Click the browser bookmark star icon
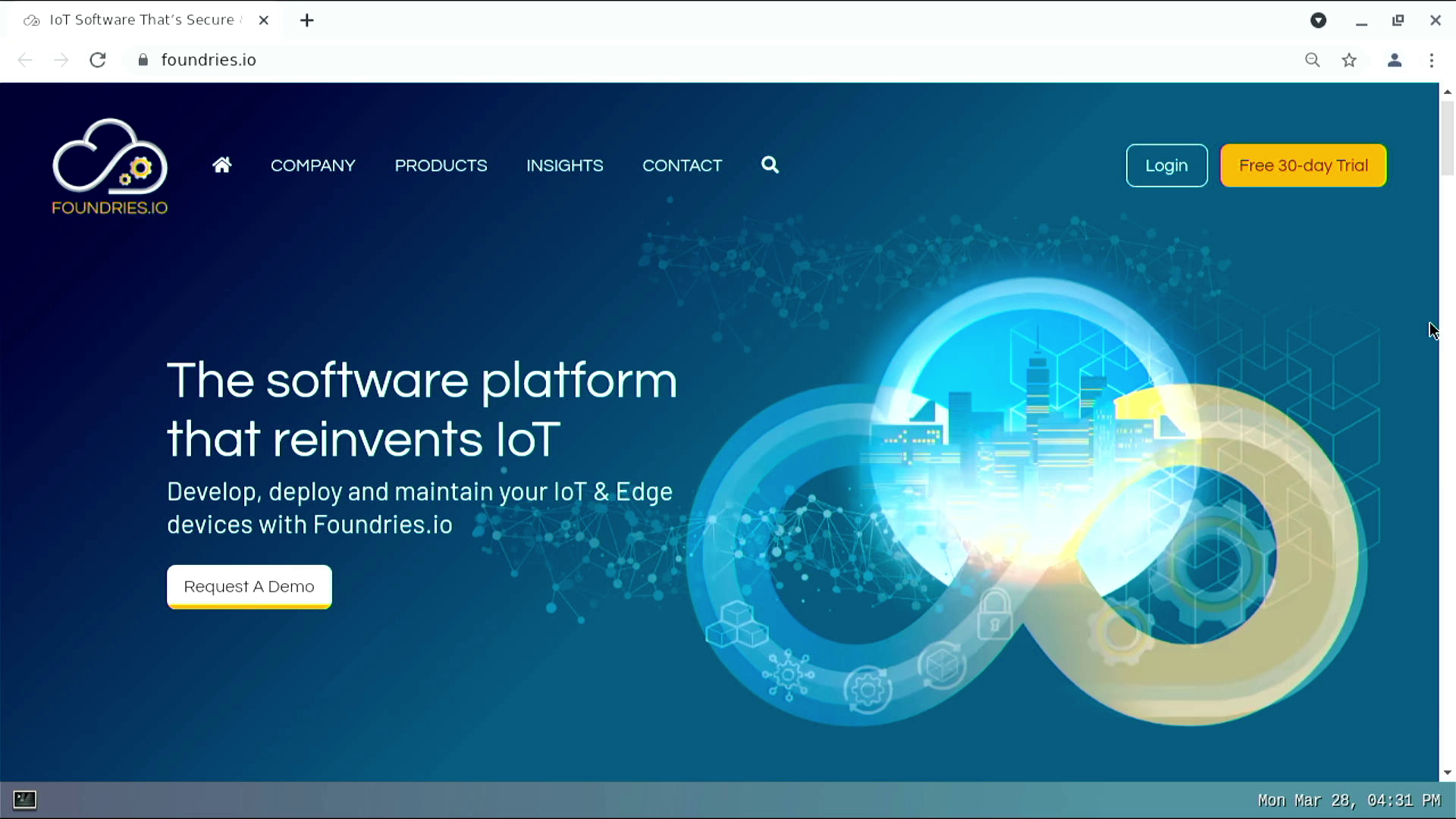This screenshot has width=1456, height=819. [x=1350, y=60]
